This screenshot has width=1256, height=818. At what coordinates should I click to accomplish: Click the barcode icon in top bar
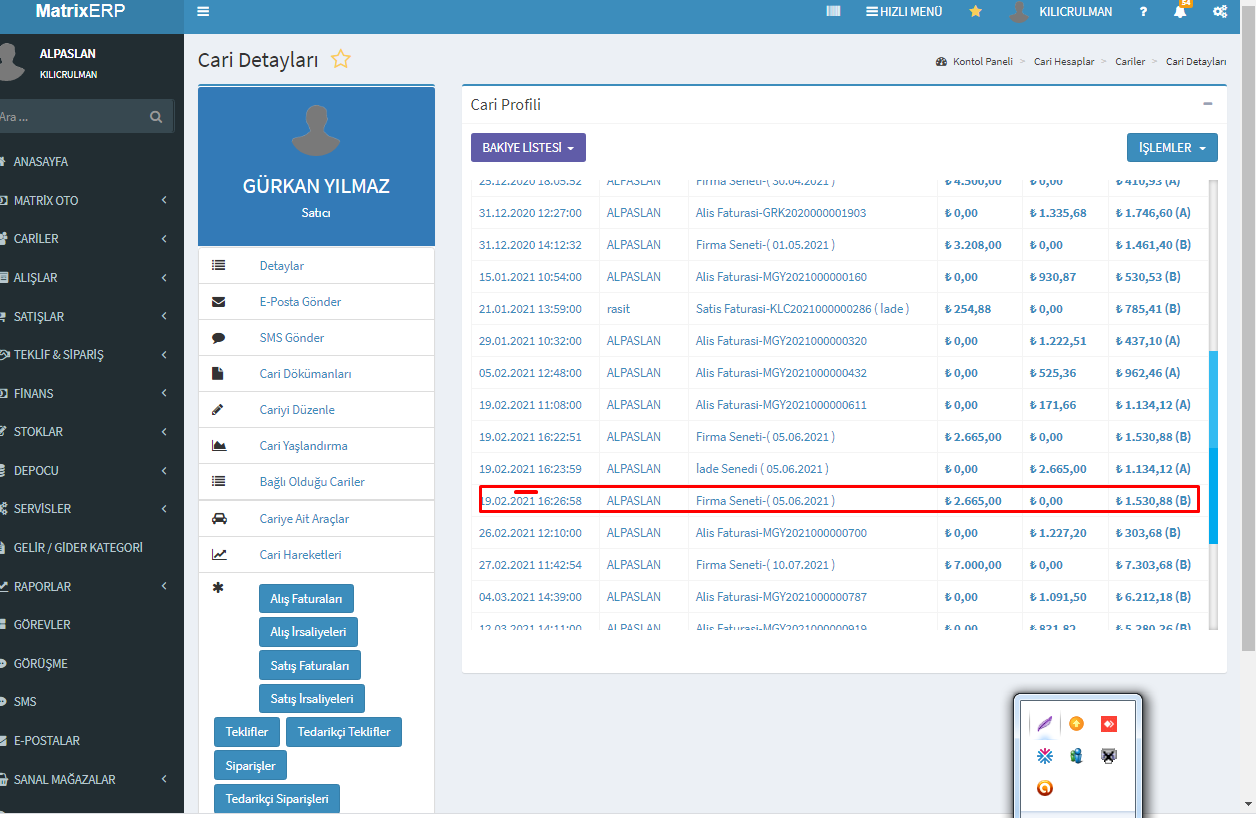click(833, 12)
